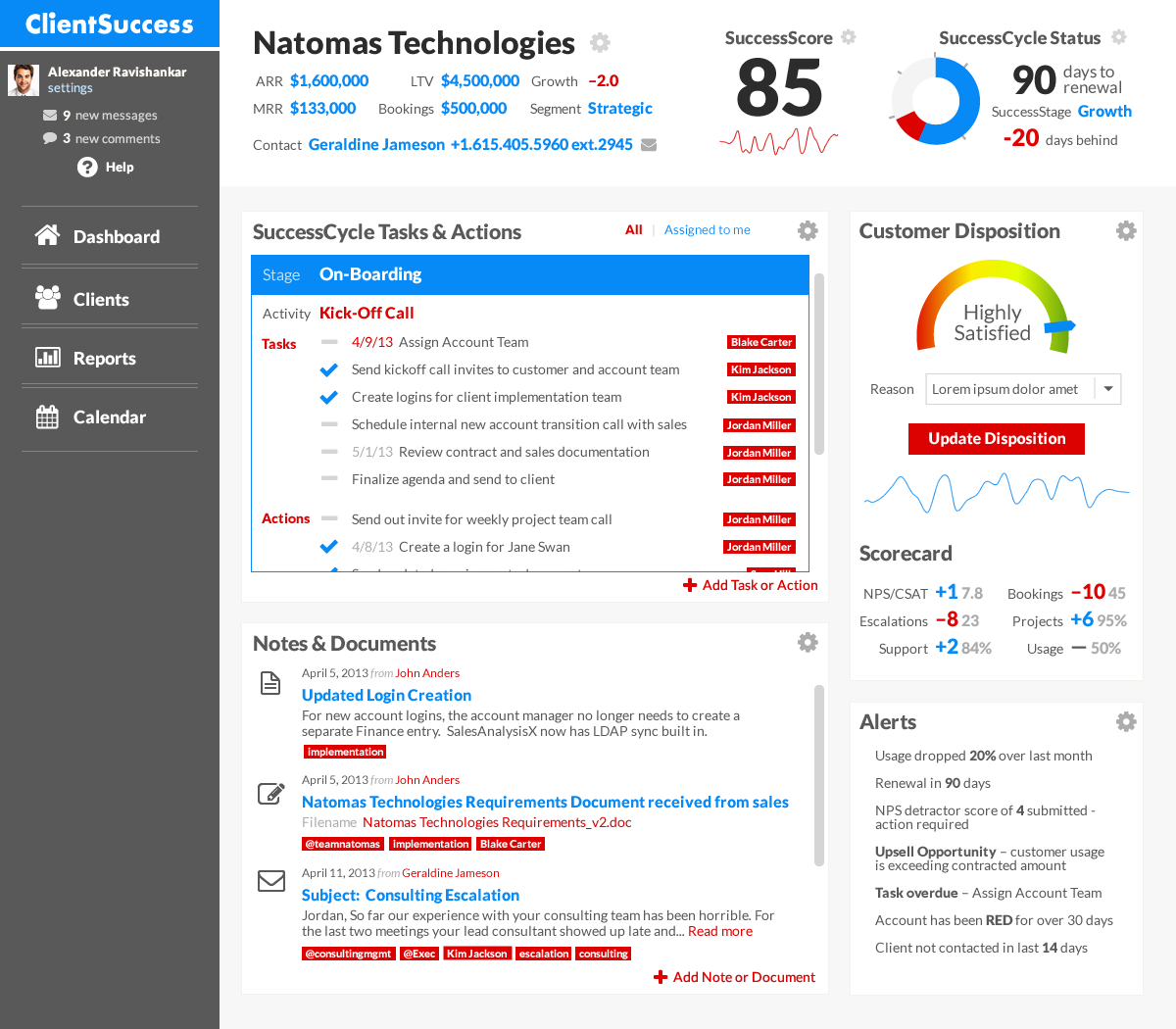Show All tasks filter

click(634, 229)
